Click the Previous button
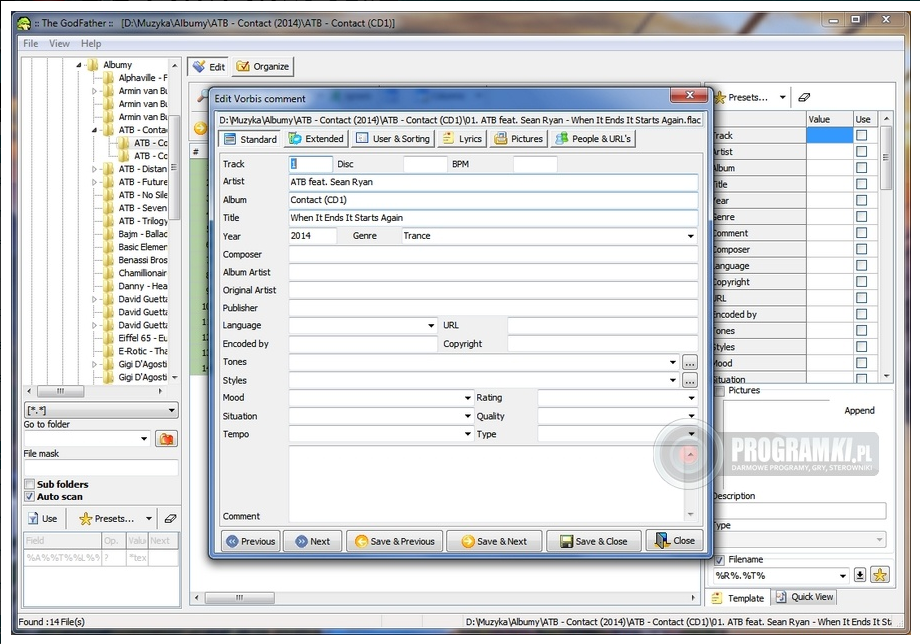920x644 pixels. pyautogui.click(x=251, y=541)
